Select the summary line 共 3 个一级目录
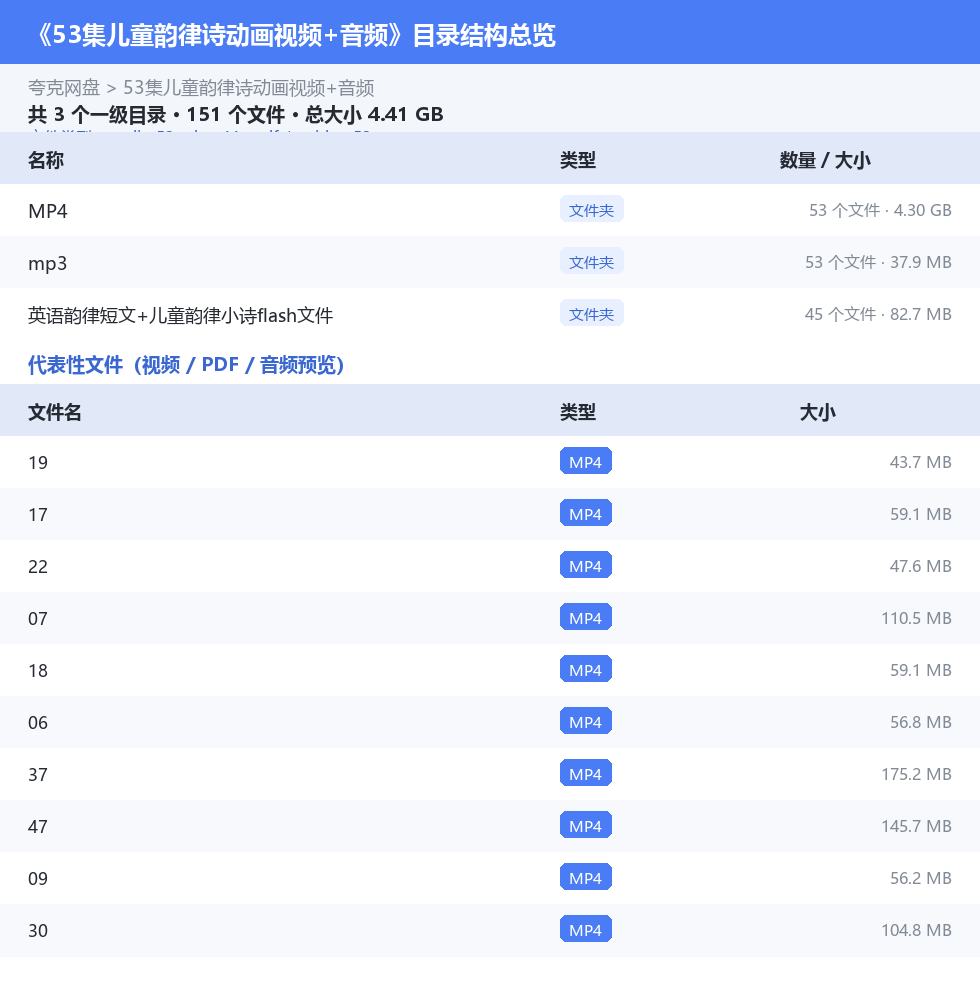 pos(97,115)
